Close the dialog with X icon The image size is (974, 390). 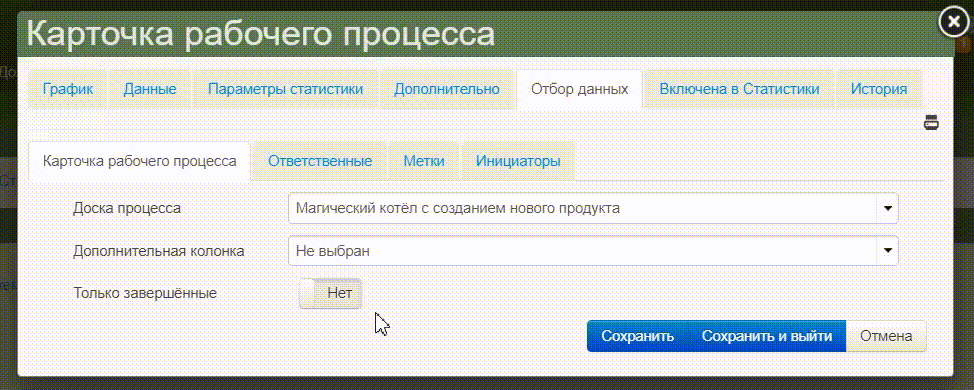point(953,23)
